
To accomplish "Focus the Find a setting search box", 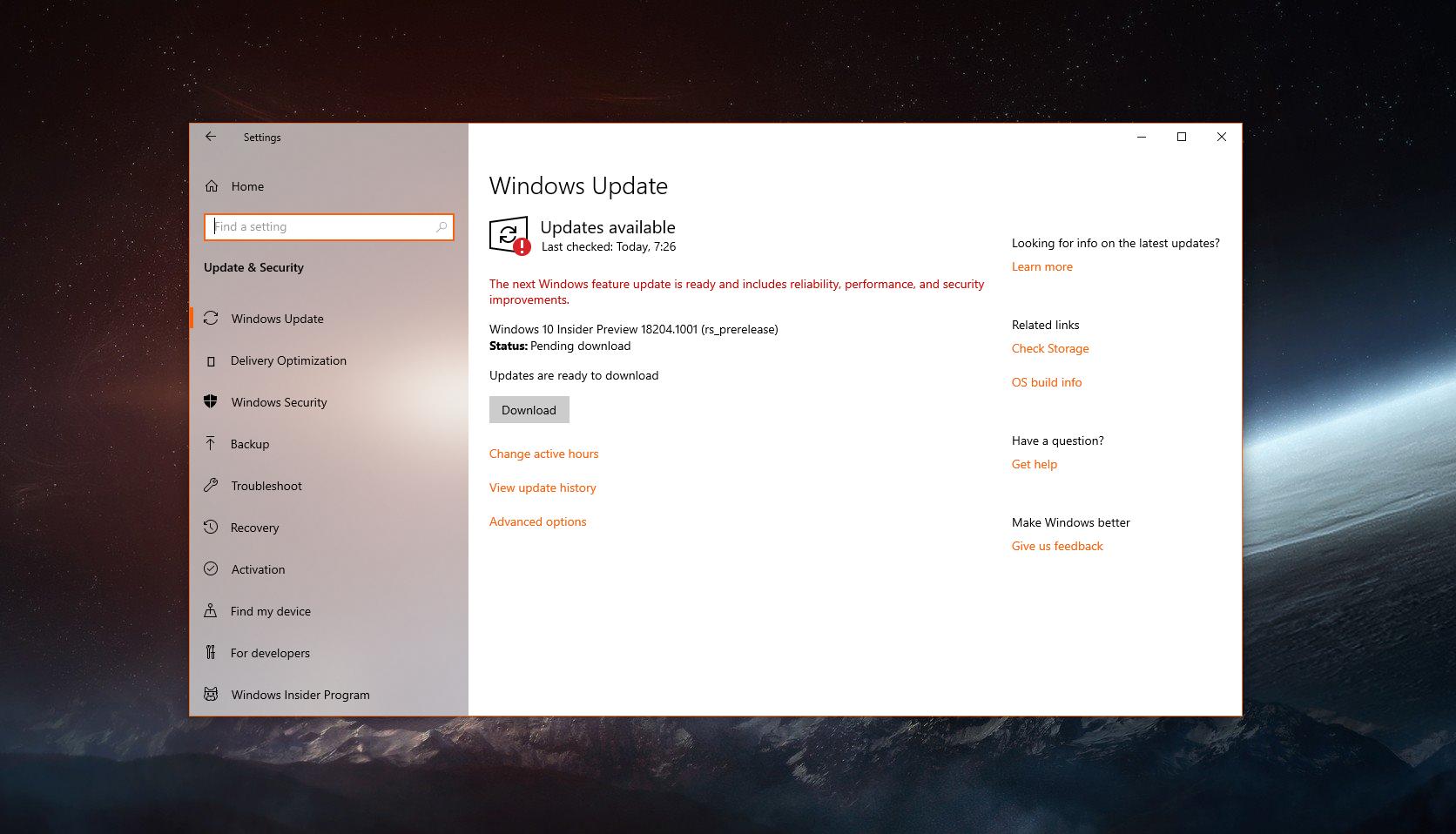I will (x=322, y=227).
